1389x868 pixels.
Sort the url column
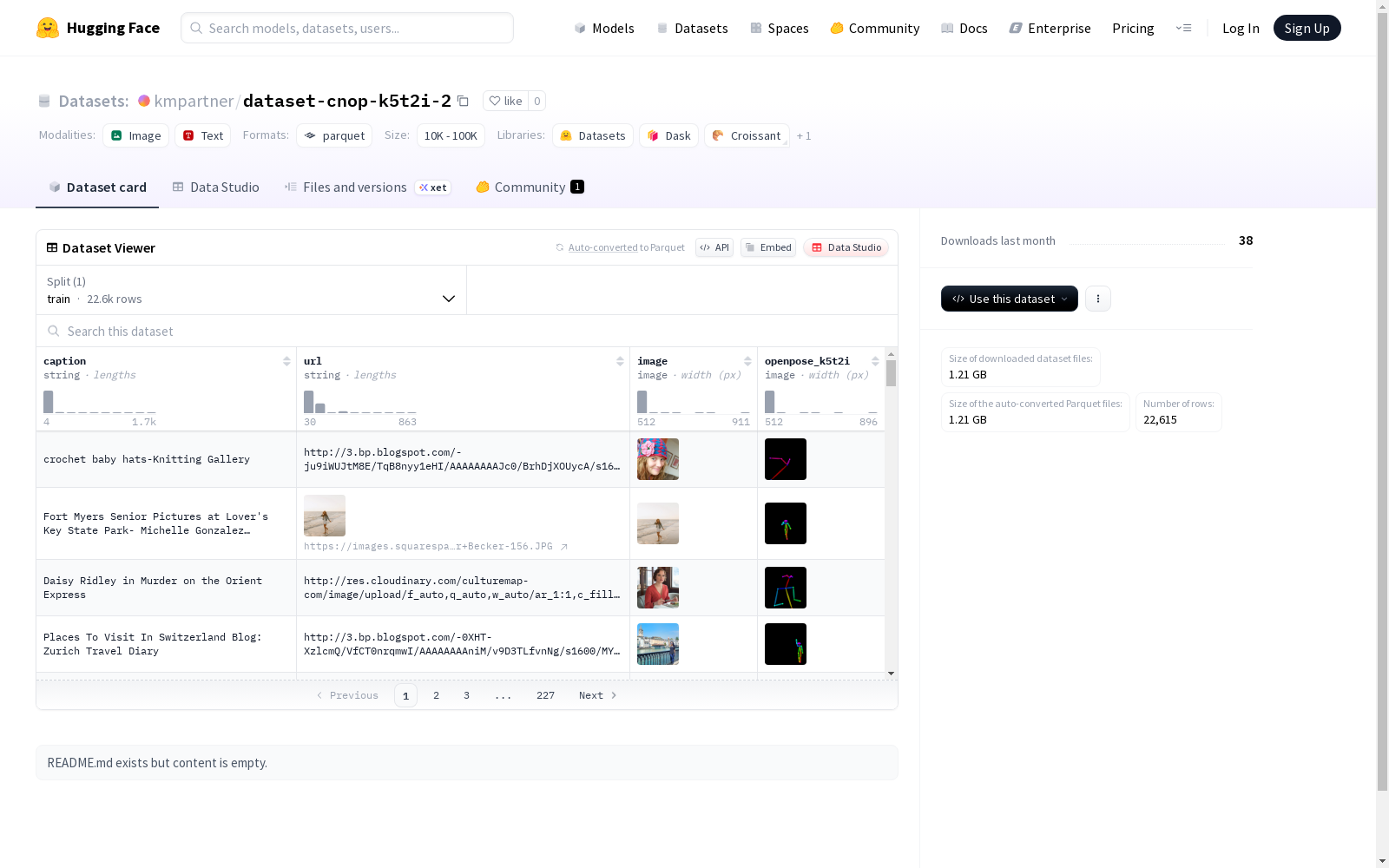[x=620, y=361]
